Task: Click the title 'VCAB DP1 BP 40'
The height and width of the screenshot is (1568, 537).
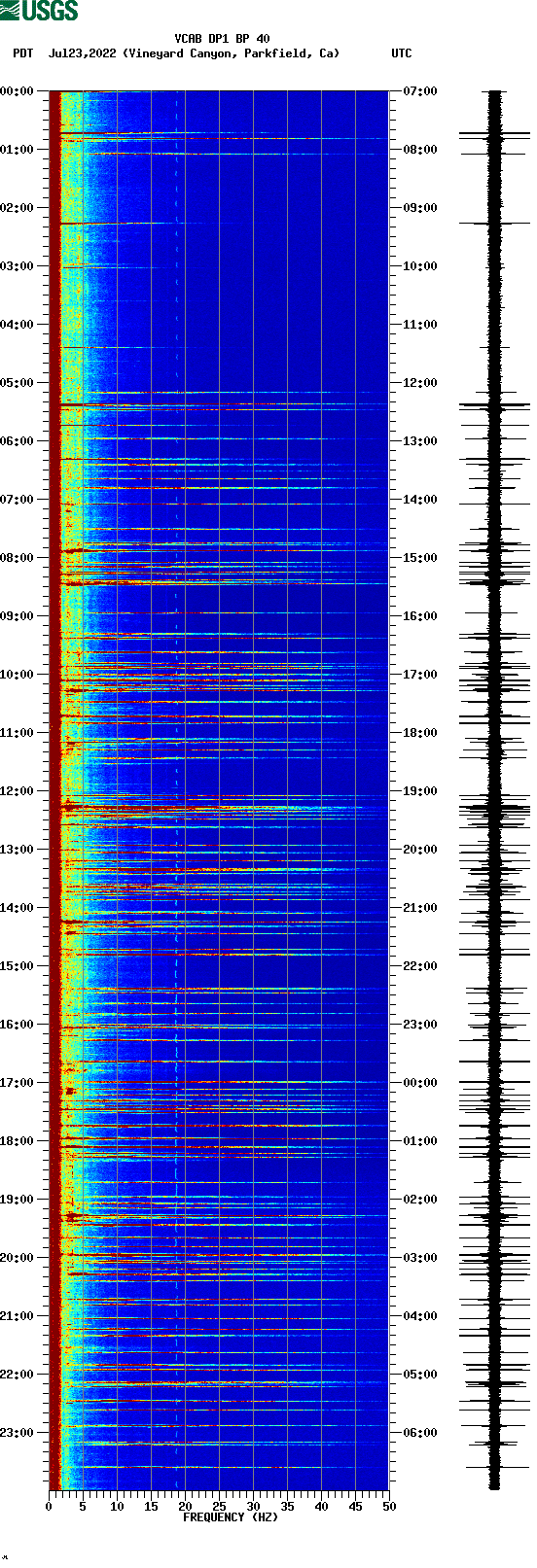Action: [223, 39]
